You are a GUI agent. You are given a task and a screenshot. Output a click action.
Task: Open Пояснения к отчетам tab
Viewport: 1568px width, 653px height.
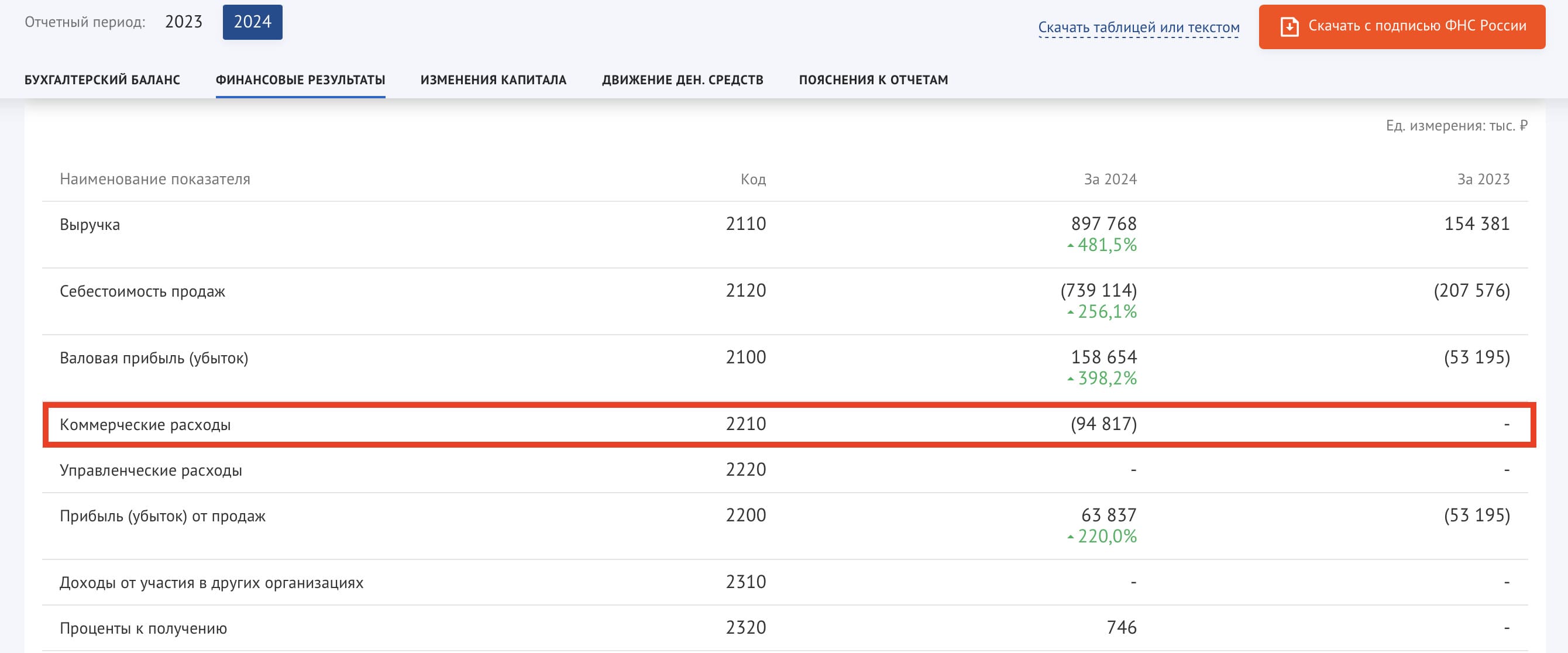(x=874, y=80)
